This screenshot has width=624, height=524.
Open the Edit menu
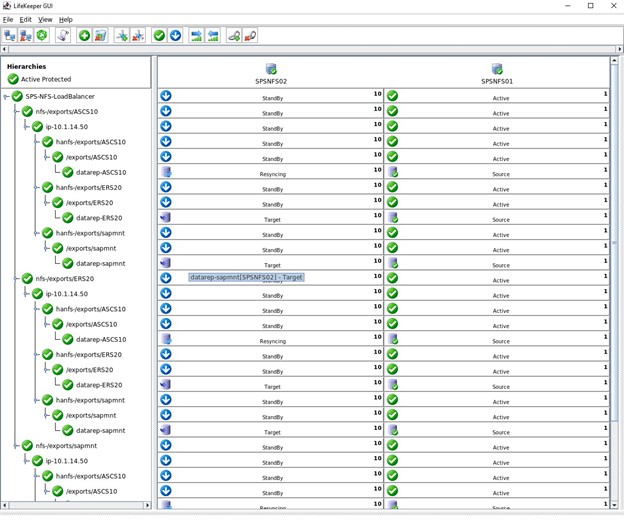click(x=25, y=19)
